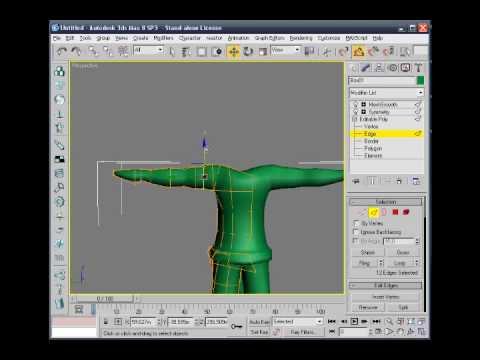Viewport: 480px width, 360px height.
Task: Activate the Select and Rotate tool
Action: [248, 52]
